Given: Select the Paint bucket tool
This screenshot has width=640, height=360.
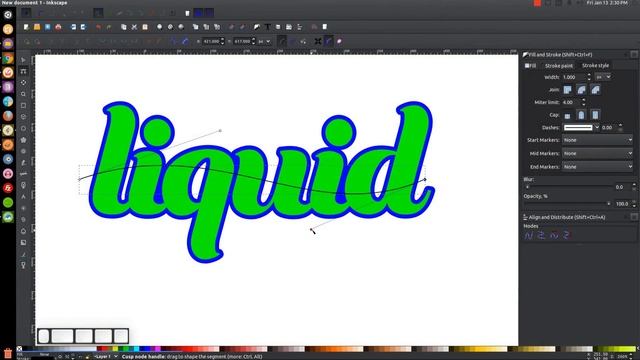Looking at the screenshot, I should 23,231.
